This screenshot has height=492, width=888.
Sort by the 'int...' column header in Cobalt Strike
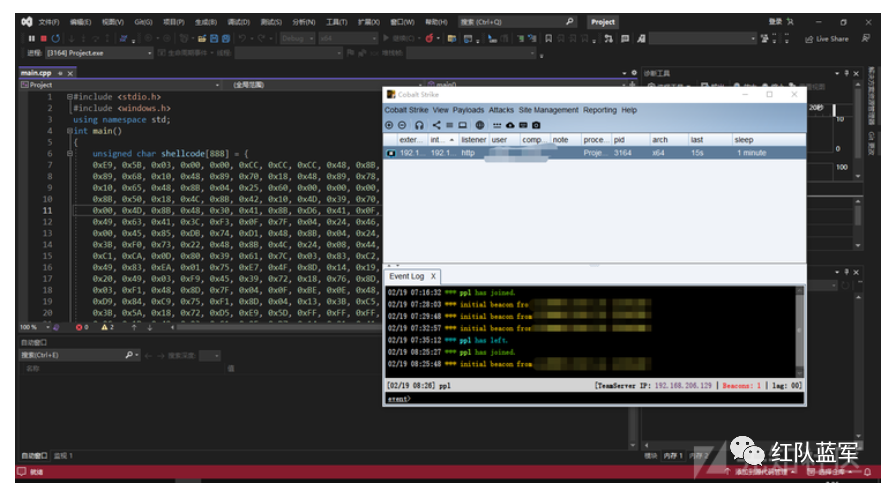[442, 140]
